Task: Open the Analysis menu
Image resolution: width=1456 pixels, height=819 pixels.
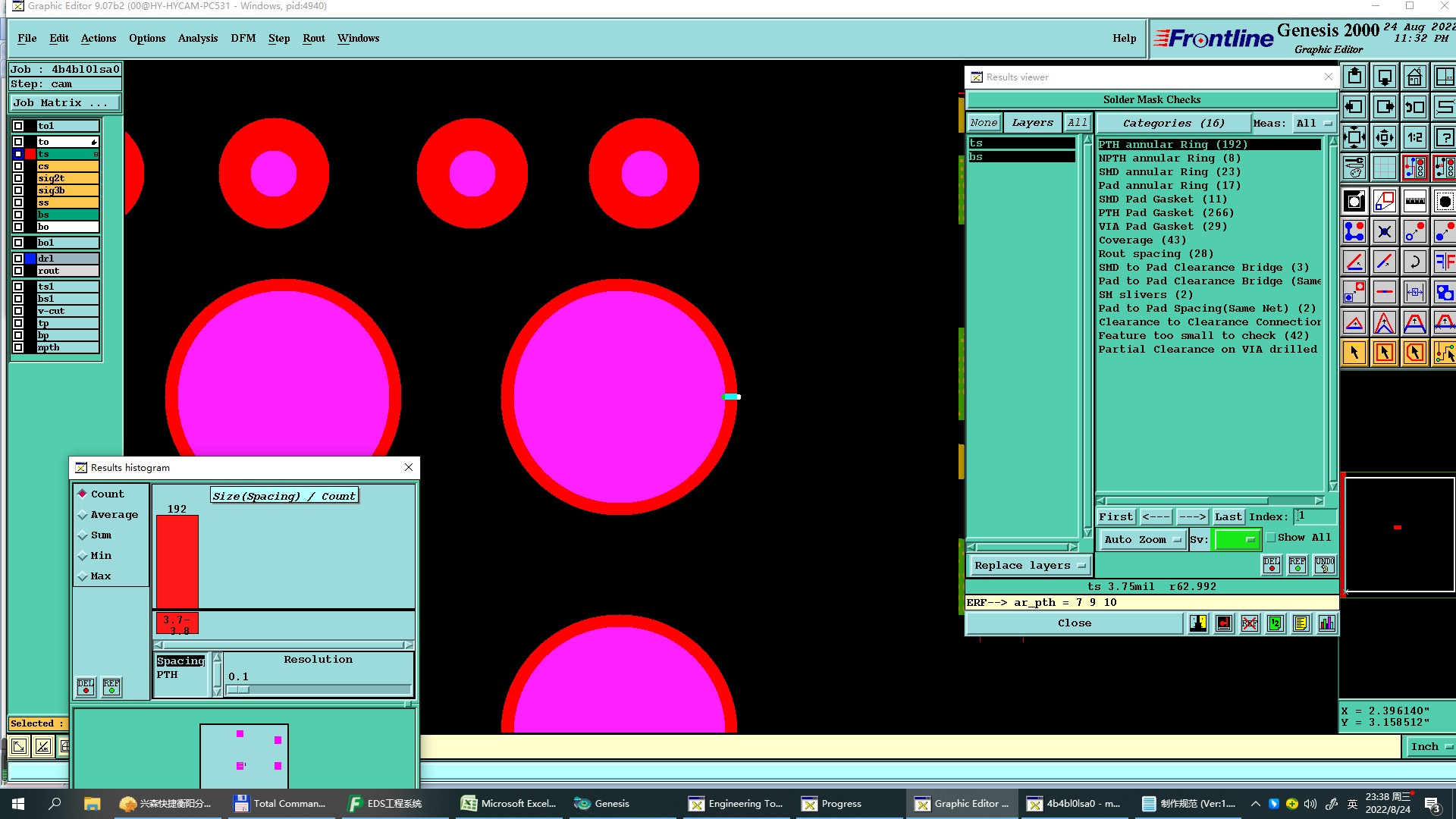Action: point(197,39)
